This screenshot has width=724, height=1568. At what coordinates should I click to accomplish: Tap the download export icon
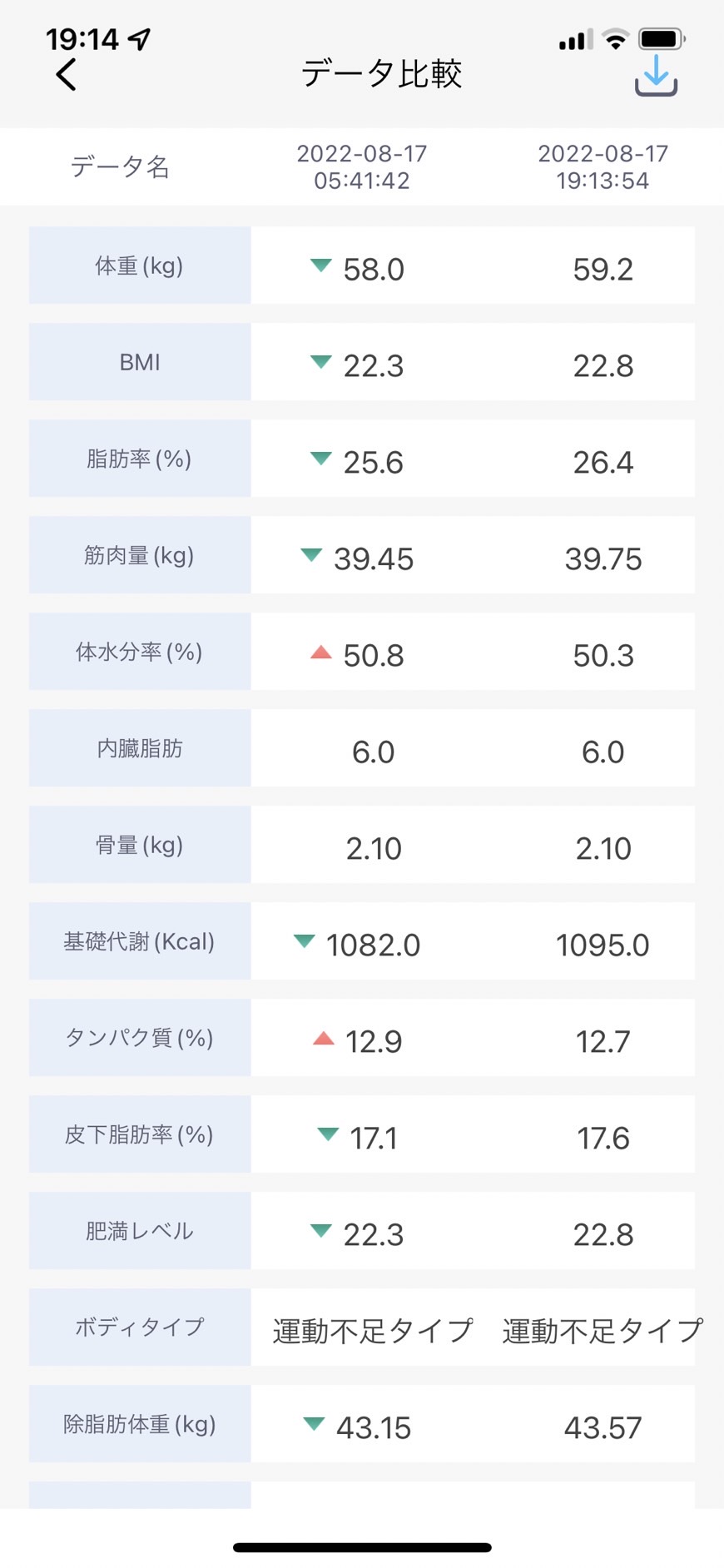656,75
